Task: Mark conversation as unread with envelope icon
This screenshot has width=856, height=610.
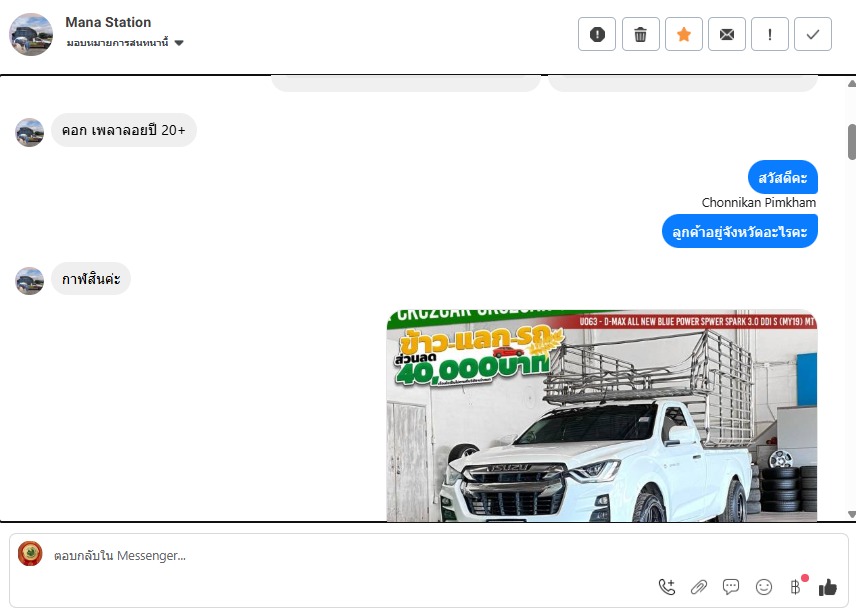Action: pyautogui.click(x=727, y=34)
